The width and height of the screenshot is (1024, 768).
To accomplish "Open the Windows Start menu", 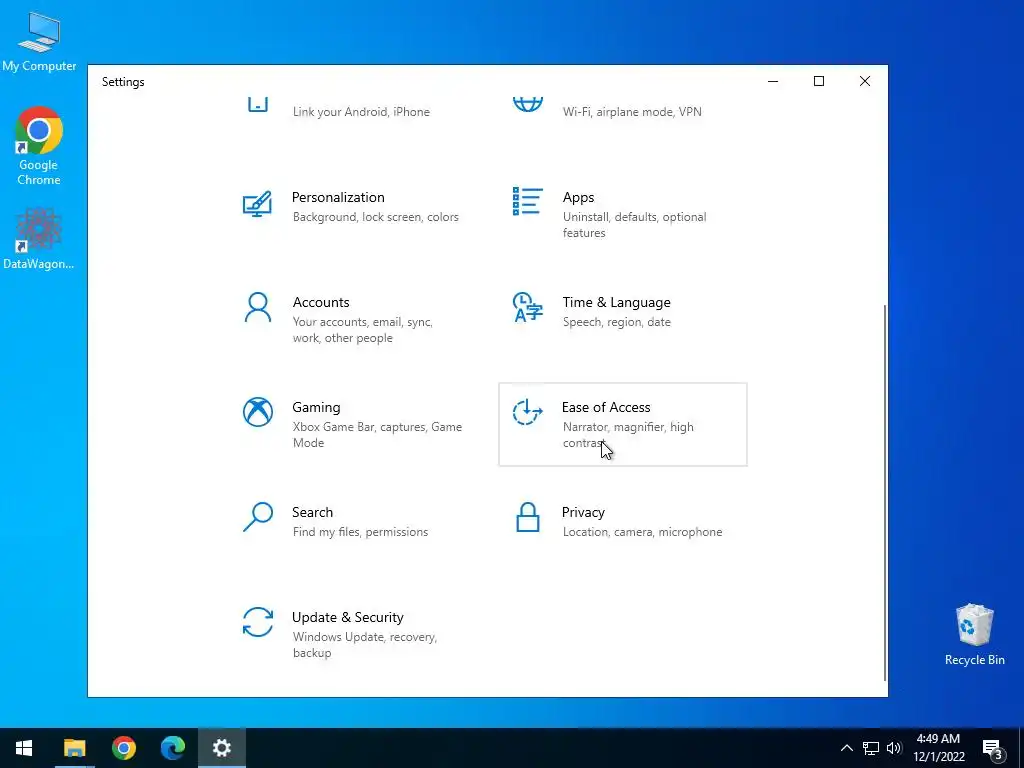I will click(24, 748).
